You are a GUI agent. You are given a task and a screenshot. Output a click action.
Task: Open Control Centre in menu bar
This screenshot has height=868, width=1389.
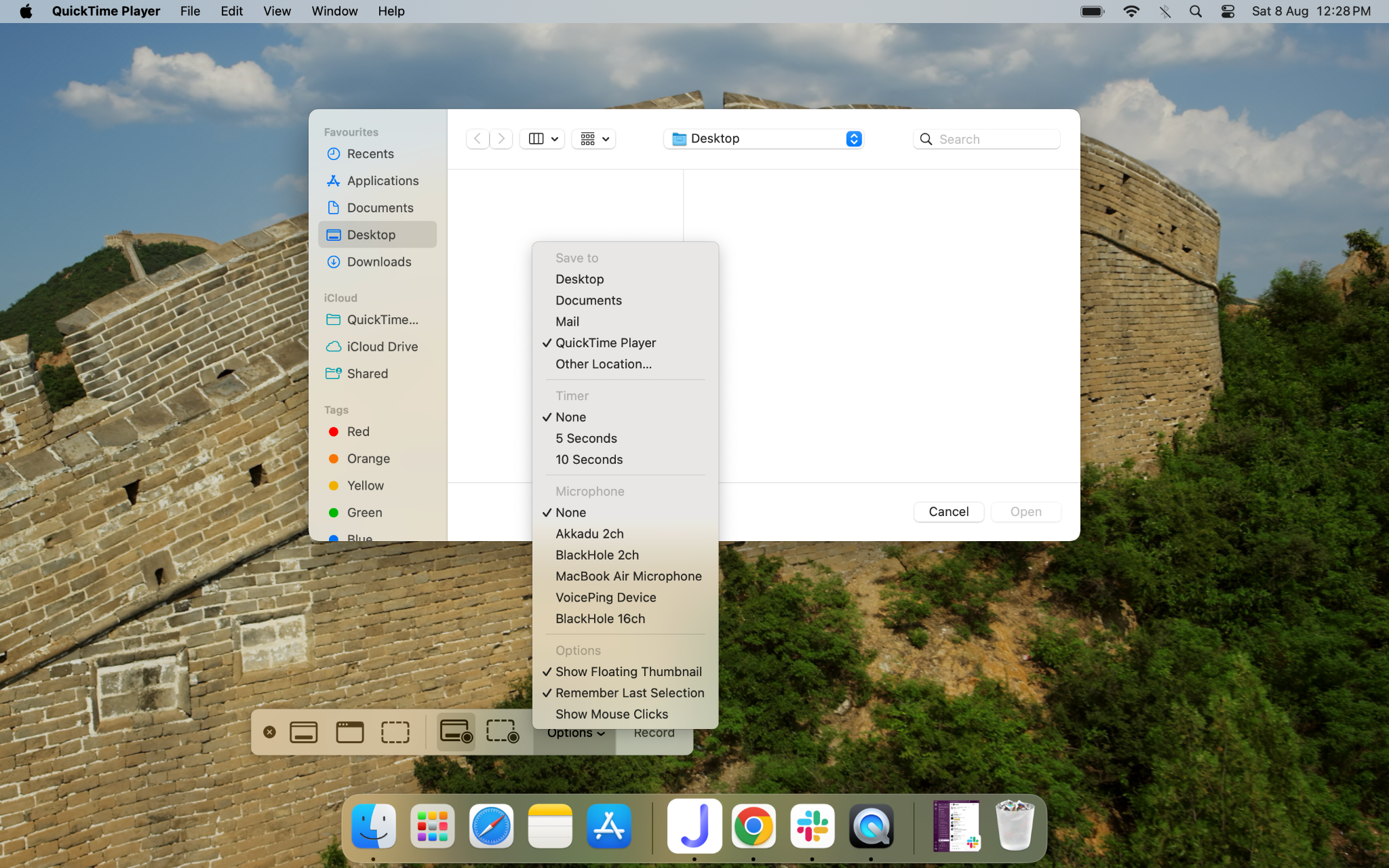click(1228, 12)
